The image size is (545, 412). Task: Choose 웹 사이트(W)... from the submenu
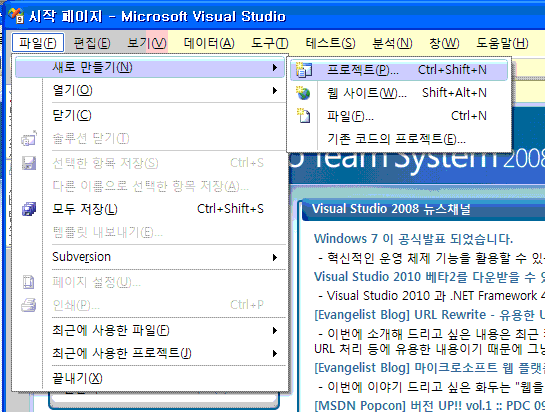click(x=399, y=93)
